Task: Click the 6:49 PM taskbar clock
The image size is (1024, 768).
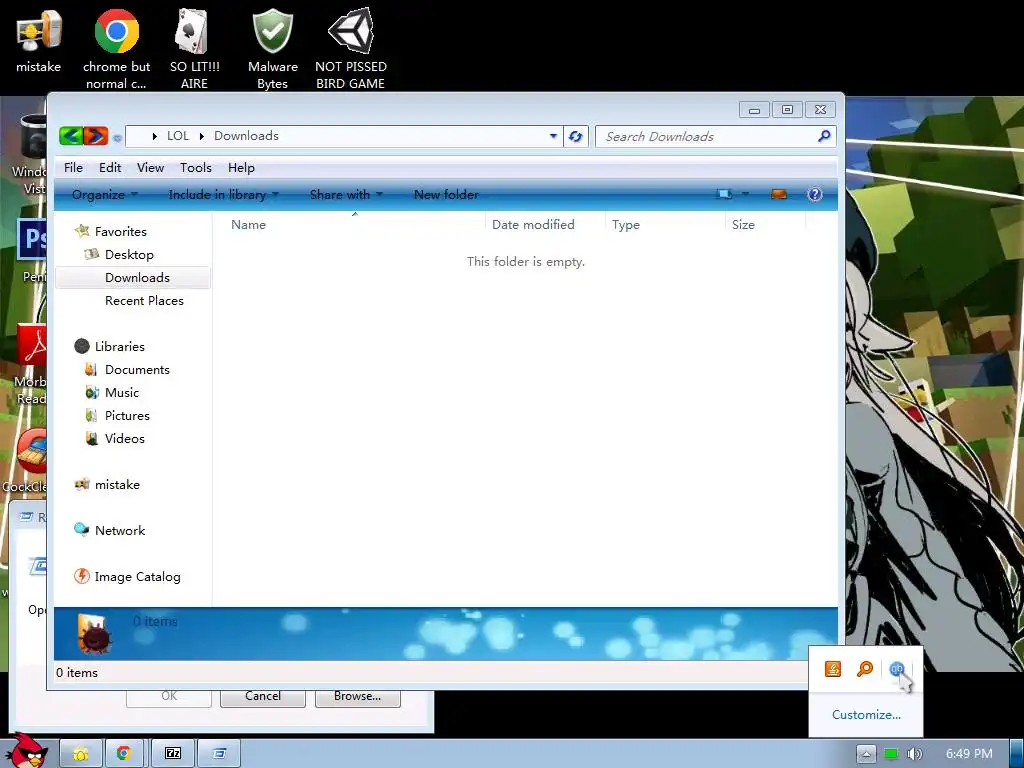Action: (x=968, y=754)
